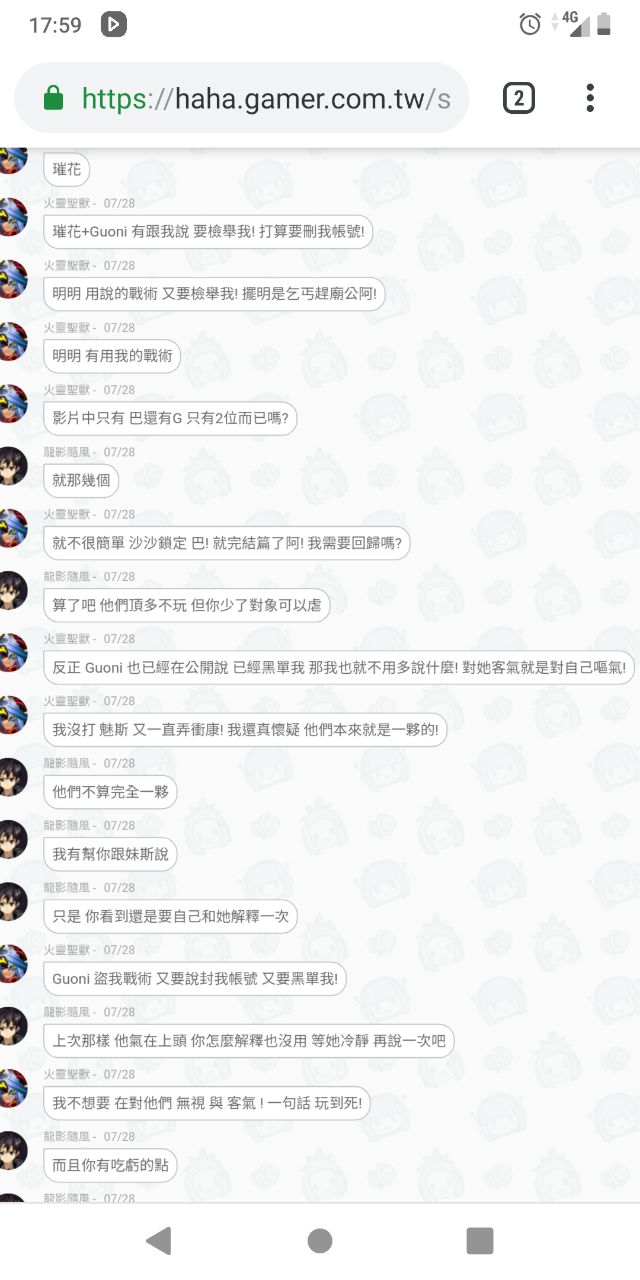Screen dimensions: 640x1280
Task: Tap the message bubble reading 他們不算完全一夥
Action: tap(111, 792)
